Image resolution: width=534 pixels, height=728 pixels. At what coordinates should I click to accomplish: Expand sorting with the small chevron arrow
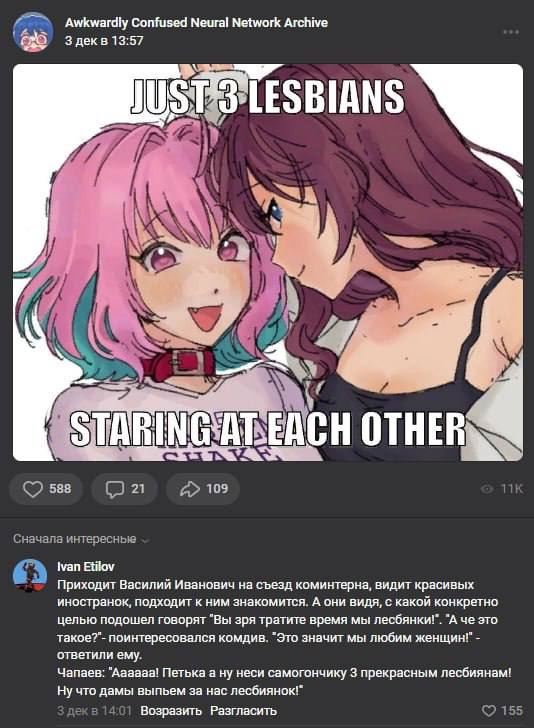[x=144, y=541]
